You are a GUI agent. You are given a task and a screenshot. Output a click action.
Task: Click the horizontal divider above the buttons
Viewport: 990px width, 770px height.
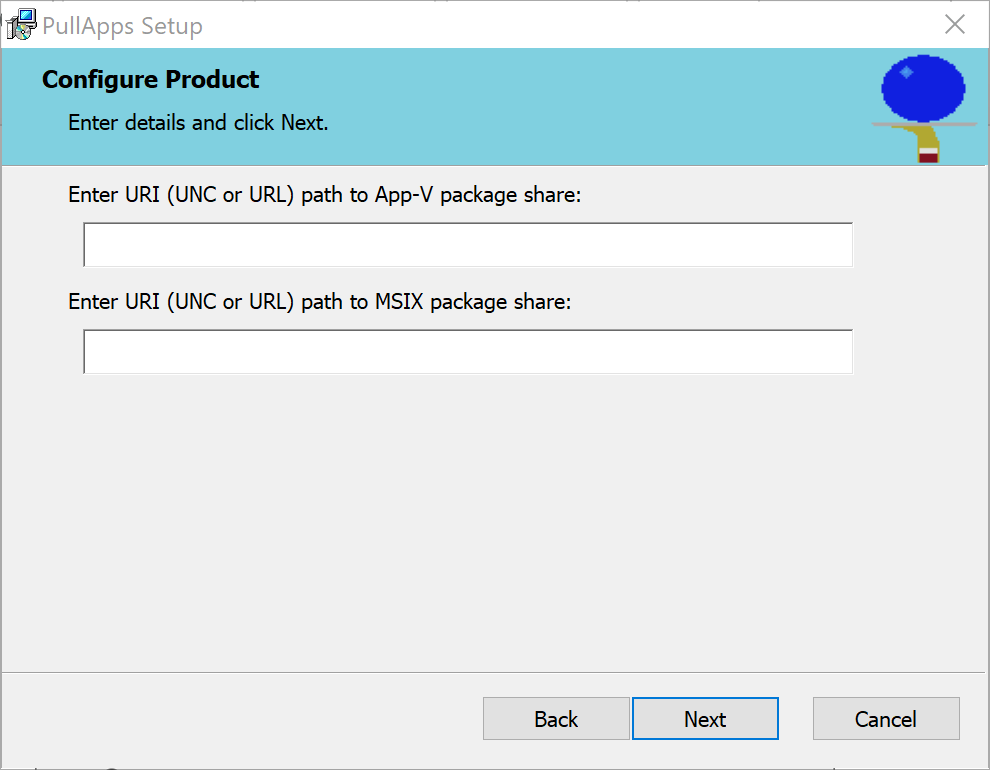(x=493, y=672)
